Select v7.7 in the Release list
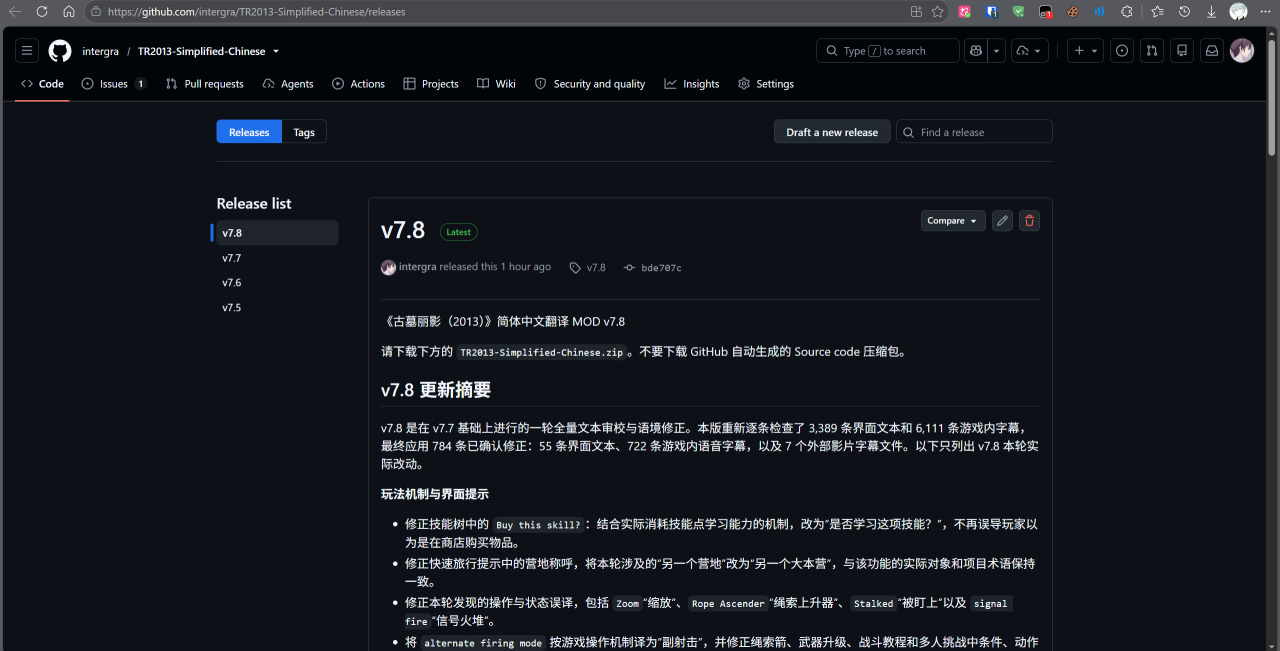The width and height of the screenshot is (1280, 651). pyautogui.click(x=275, y=258)
